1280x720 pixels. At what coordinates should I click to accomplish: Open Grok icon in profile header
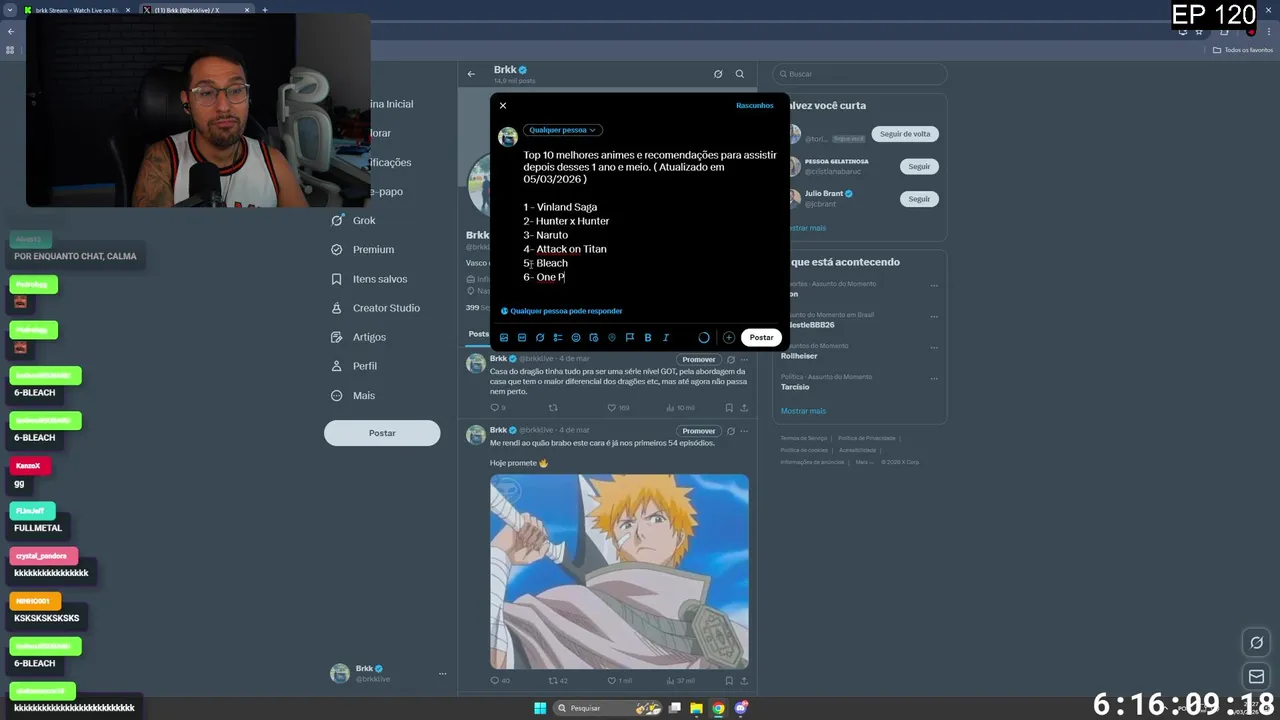click(718, 74)
